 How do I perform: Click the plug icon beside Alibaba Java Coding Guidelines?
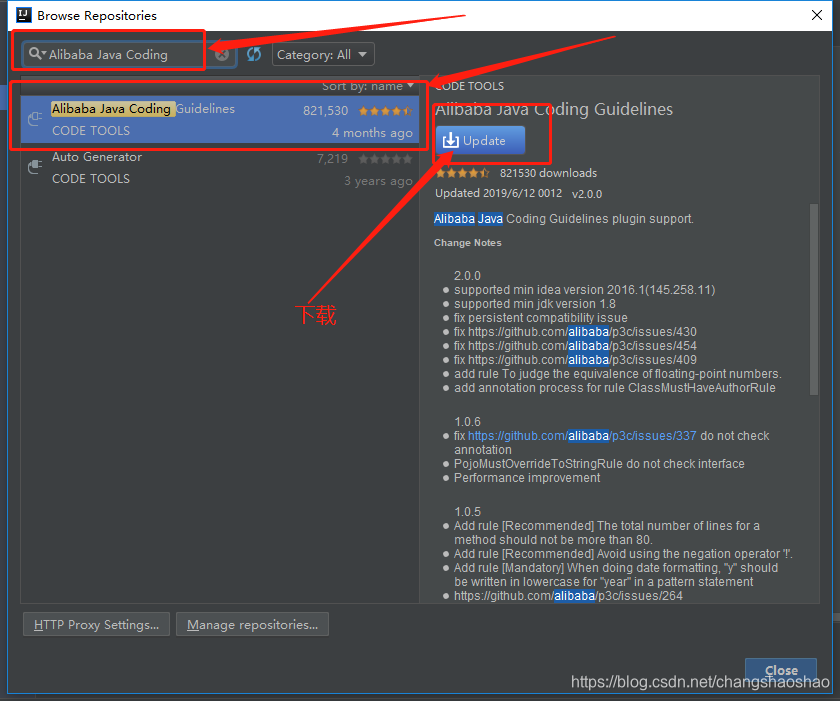click(x=35, y=118)
